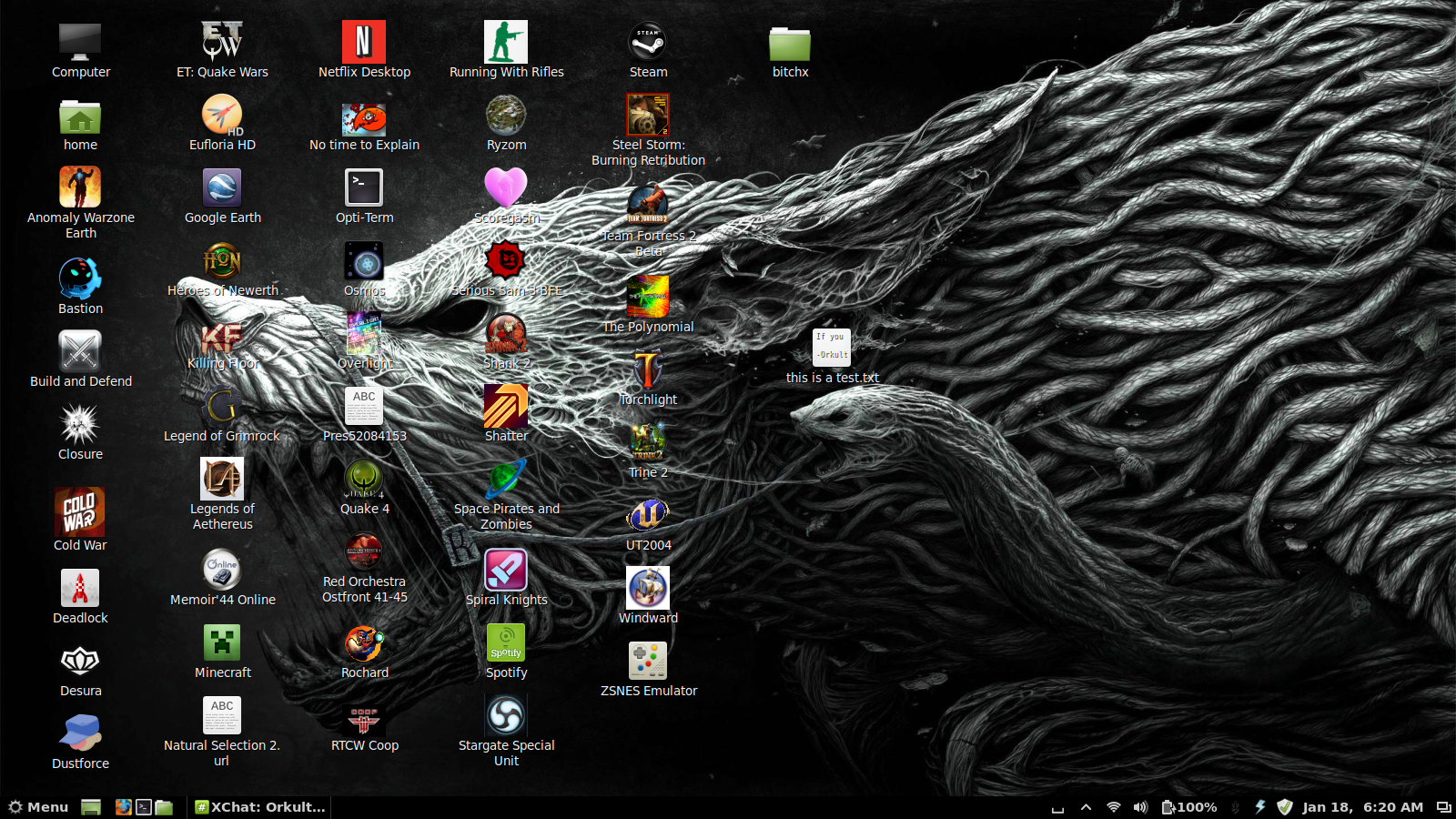Open the Osmos game icon
Viewport: 1456px width, 819px height.
click(x=364, y=260)
